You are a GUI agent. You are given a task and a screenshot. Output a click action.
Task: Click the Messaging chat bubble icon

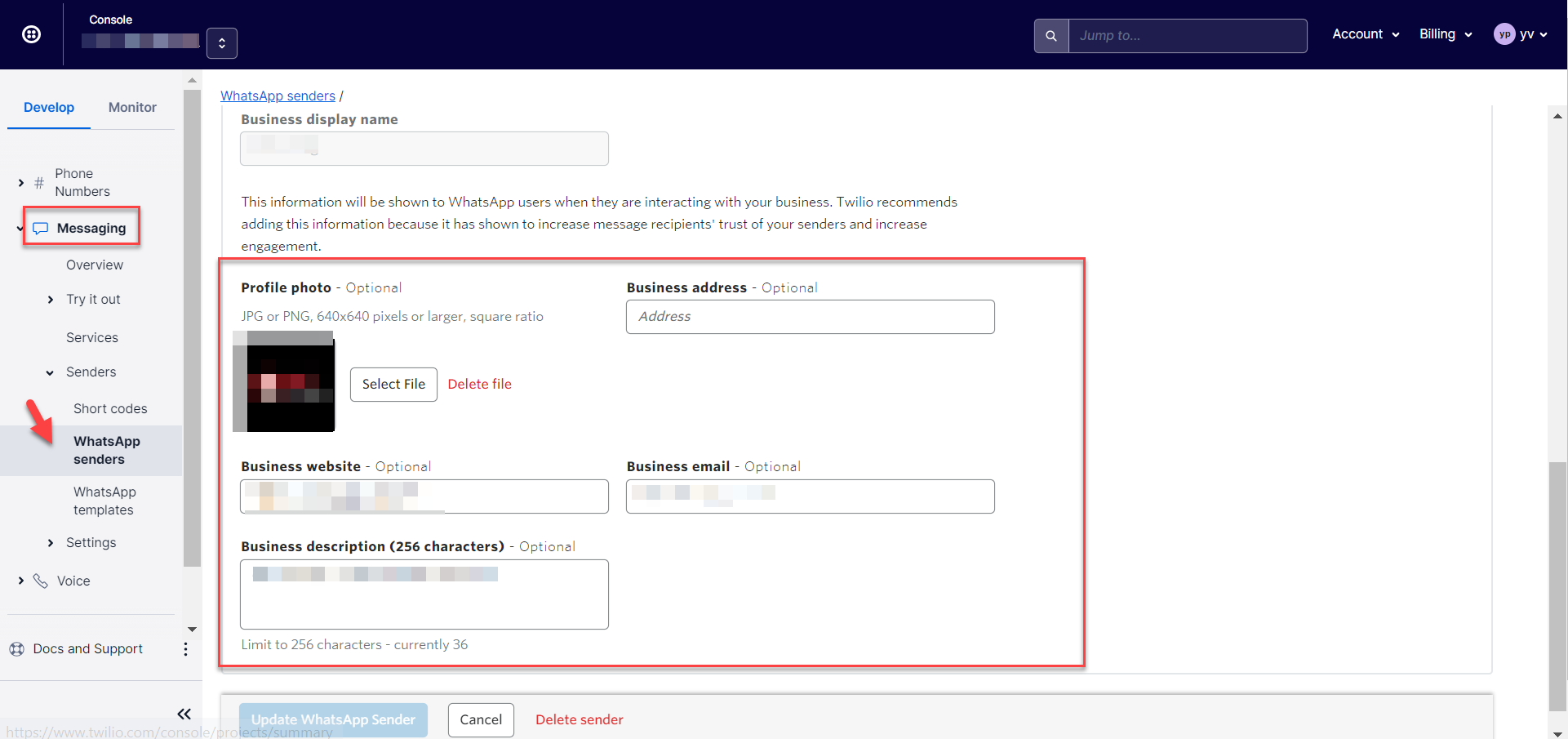[x=41, y=229]
